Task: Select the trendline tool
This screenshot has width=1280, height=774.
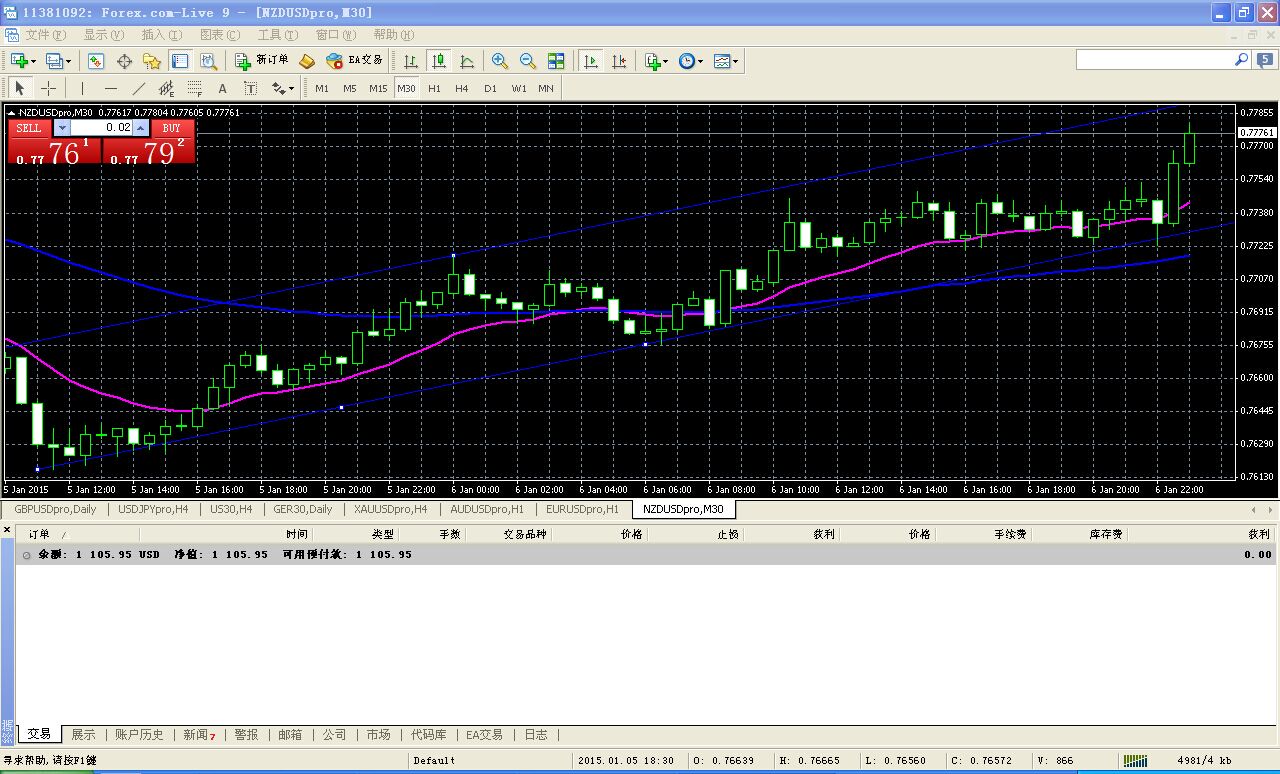Action: click(x=139, y=88)
